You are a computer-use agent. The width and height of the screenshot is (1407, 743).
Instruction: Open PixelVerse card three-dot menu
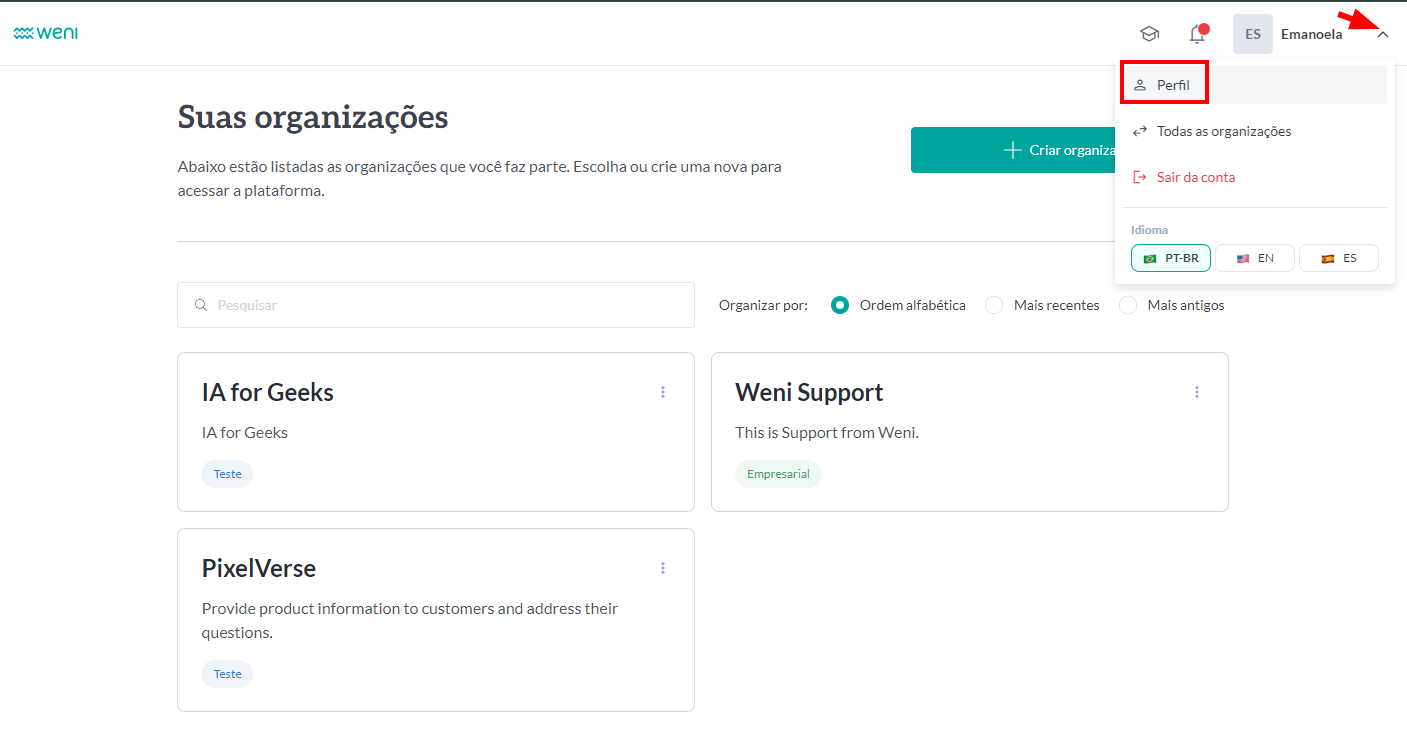[x=662, y=568]
